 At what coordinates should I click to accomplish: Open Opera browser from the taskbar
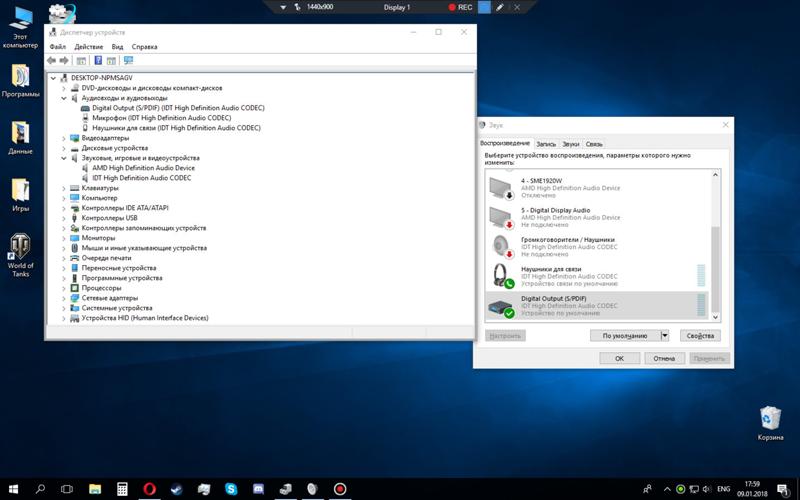(149, 489)
